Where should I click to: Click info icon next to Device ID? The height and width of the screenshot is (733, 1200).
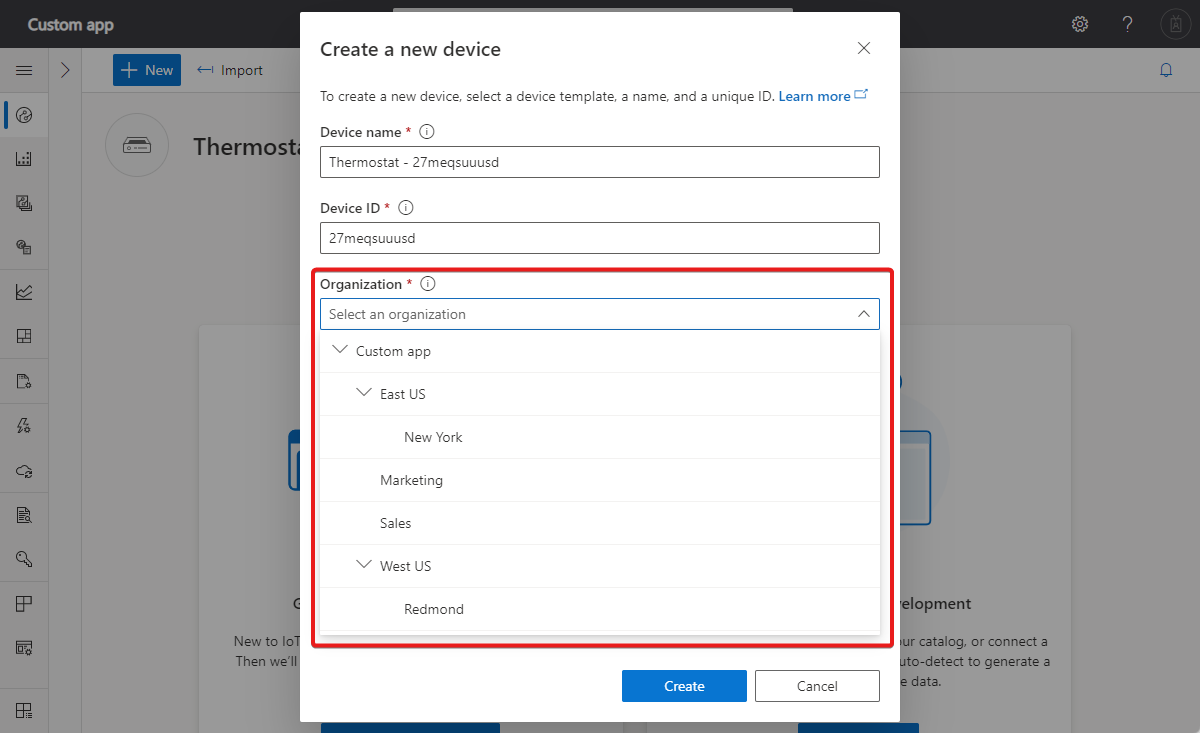(x=406, y=208)
